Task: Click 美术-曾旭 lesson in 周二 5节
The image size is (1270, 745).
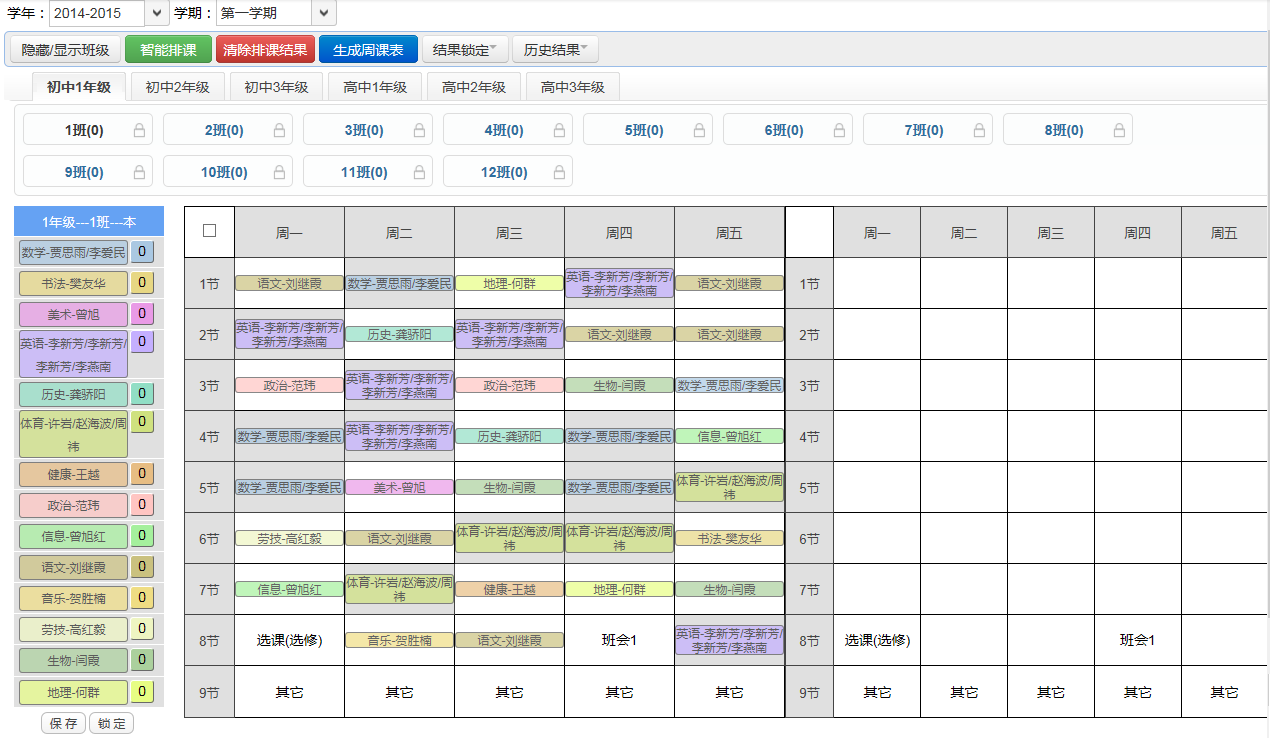Action: click(399, 487)
